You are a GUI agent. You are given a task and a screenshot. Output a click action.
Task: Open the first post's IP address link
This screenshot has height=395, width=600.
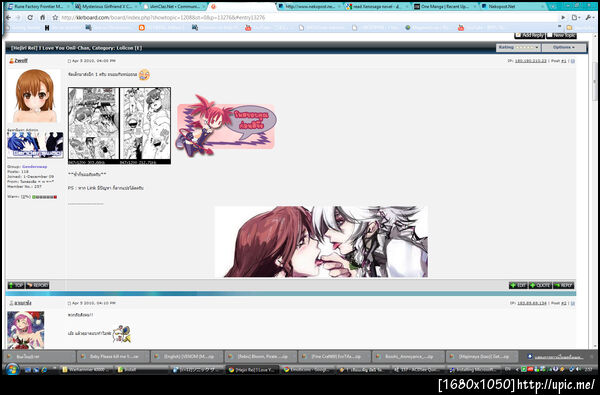[x=531, y=61]
